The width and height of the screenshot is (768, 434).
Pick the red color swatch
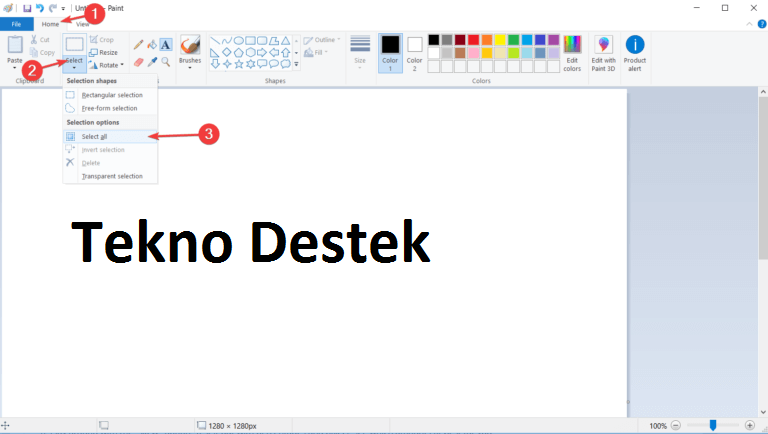coord(473,40)
